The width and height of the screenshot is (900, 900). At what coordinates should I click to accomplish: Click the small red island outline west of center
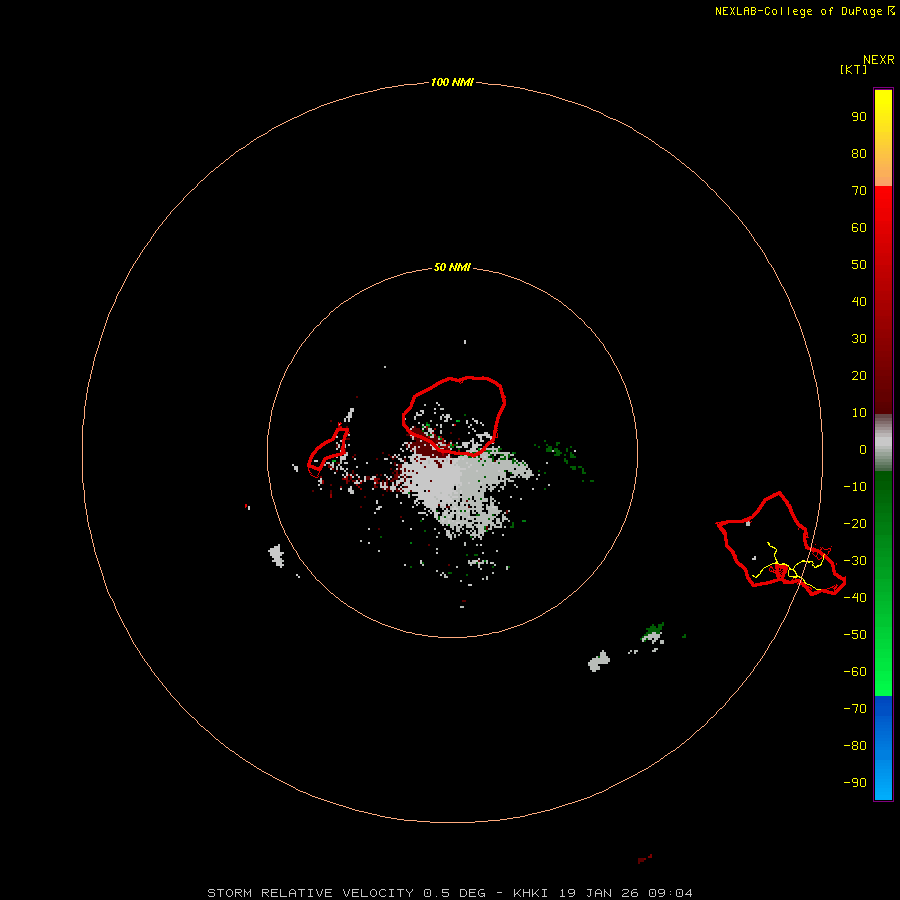328,452
